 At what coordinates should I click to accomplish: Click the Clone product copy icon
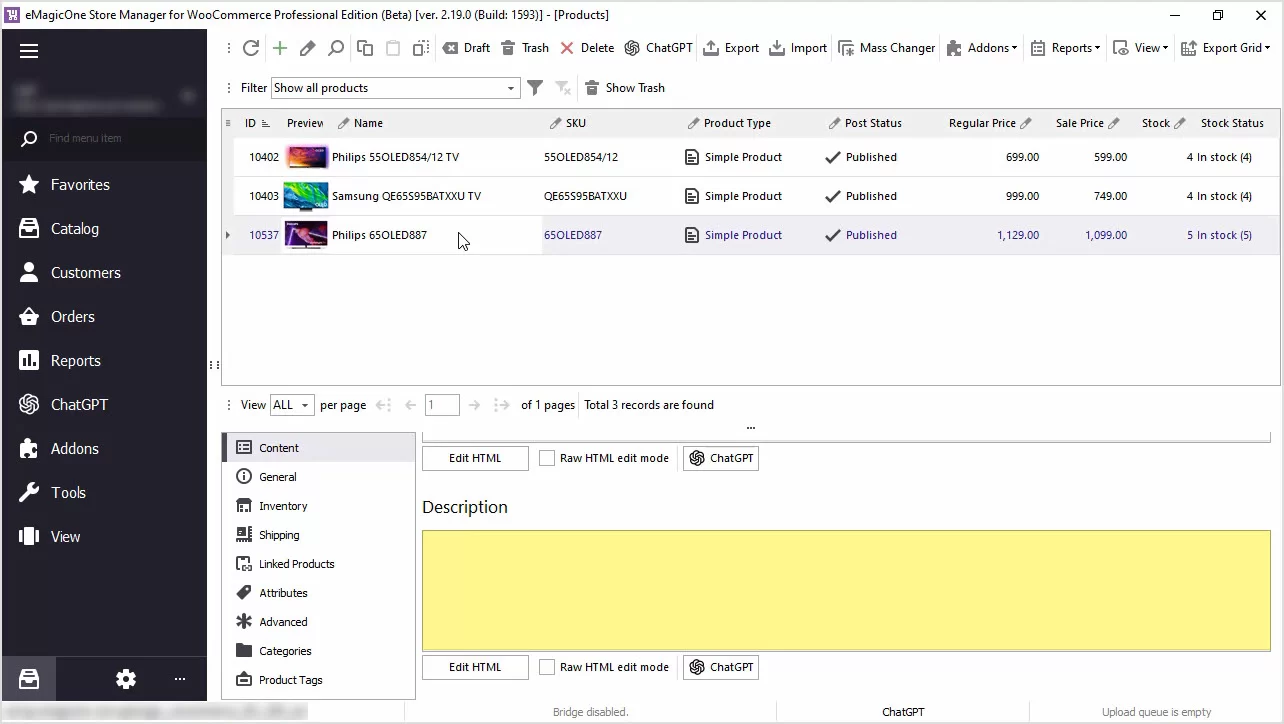click(x=365, y=48)
